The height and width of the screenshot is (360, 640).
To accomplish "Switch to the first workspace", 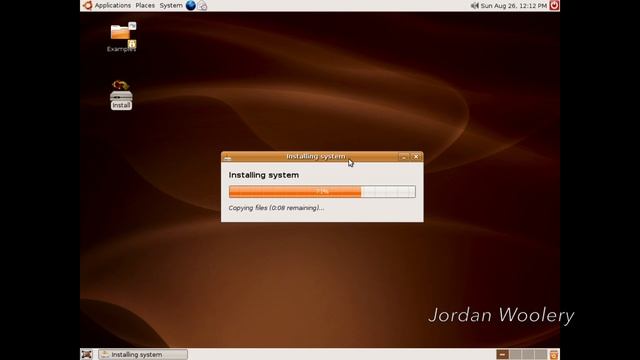I will click(x=502, y=354).
